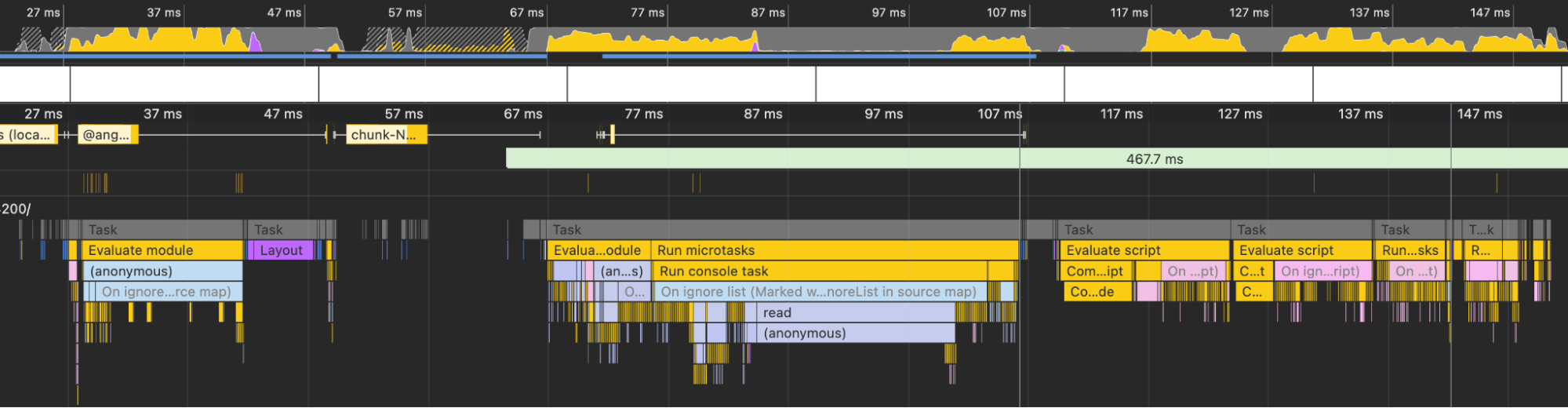Click the Run...sks truncated microtasks bar
Screen dimensions: 1568x408
pos(1410,250)
